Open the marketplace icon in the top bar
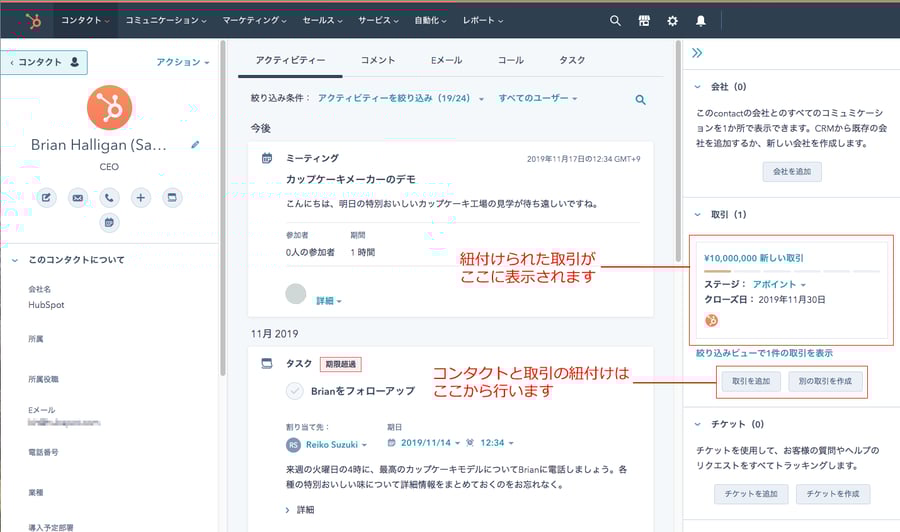The width and height of the screenshot is (900, 532). tap(644, 21)
